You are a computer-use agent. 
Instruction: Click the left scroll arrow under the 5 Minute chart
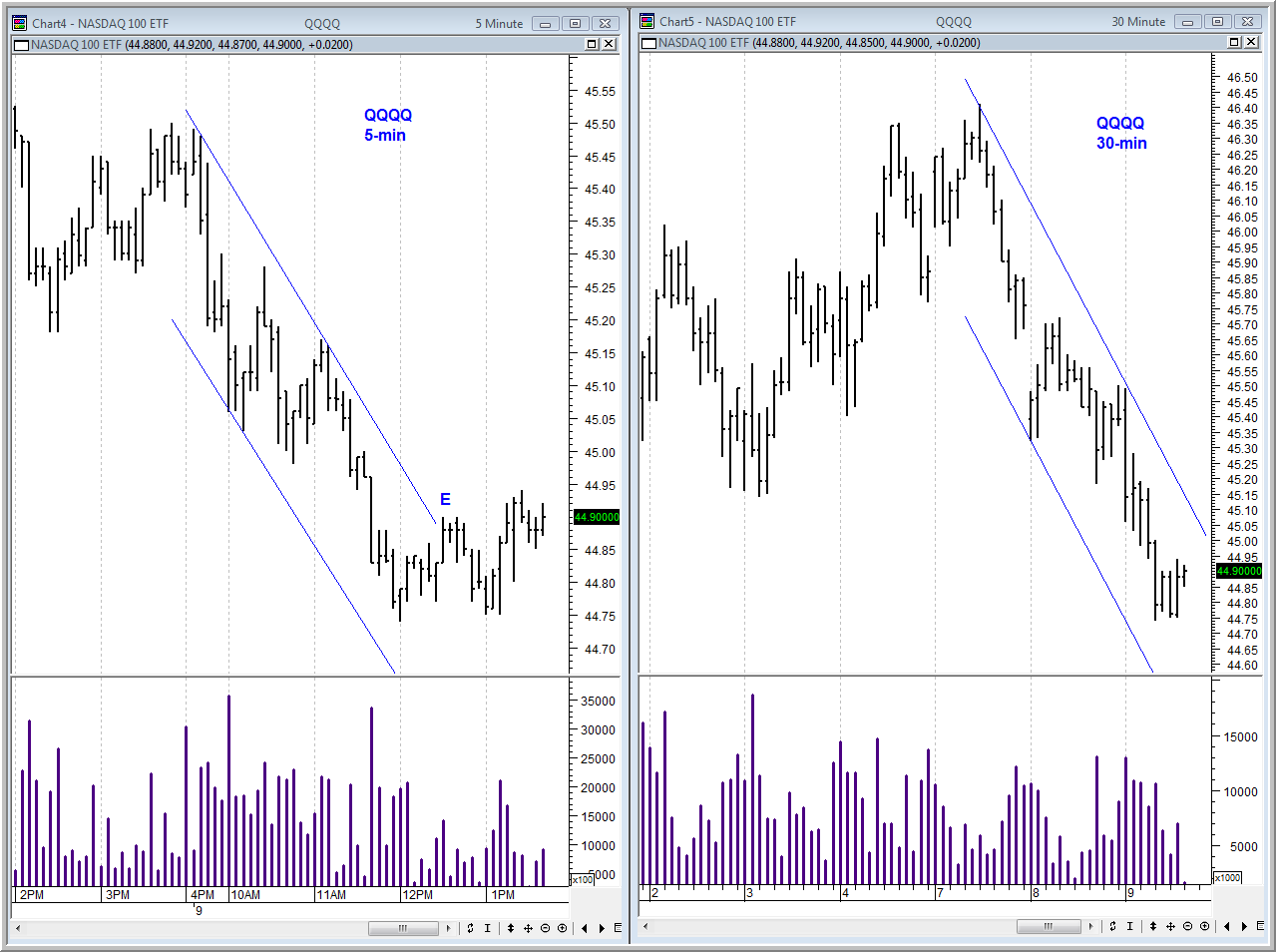[18, 928]
